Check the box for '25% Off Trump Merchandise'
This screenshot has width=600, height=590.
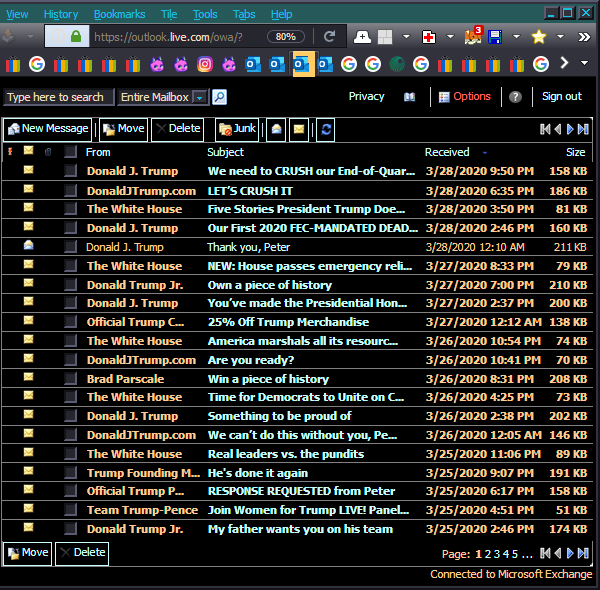(70, 322)
